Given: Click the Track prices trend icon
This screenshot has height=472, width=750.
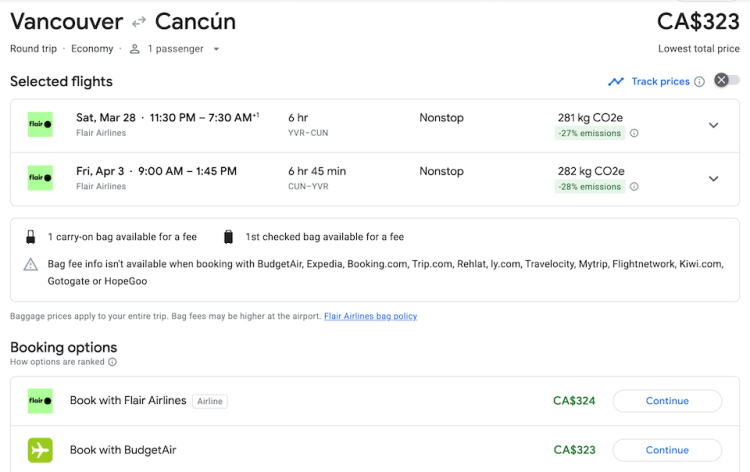Looking at the screenshot, I should pyautogui.click(x=616, y=82).
